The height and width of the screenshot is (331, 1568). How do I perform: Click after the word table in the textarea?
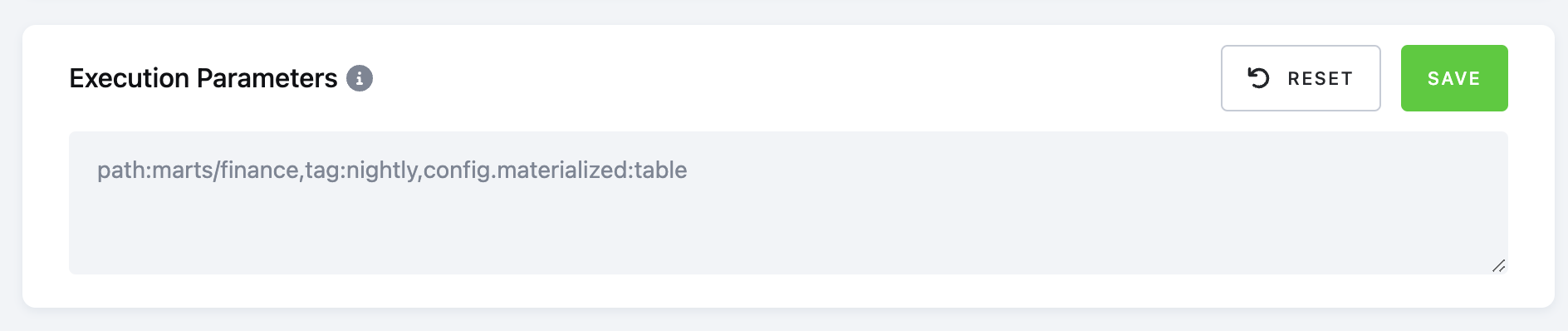689,170
